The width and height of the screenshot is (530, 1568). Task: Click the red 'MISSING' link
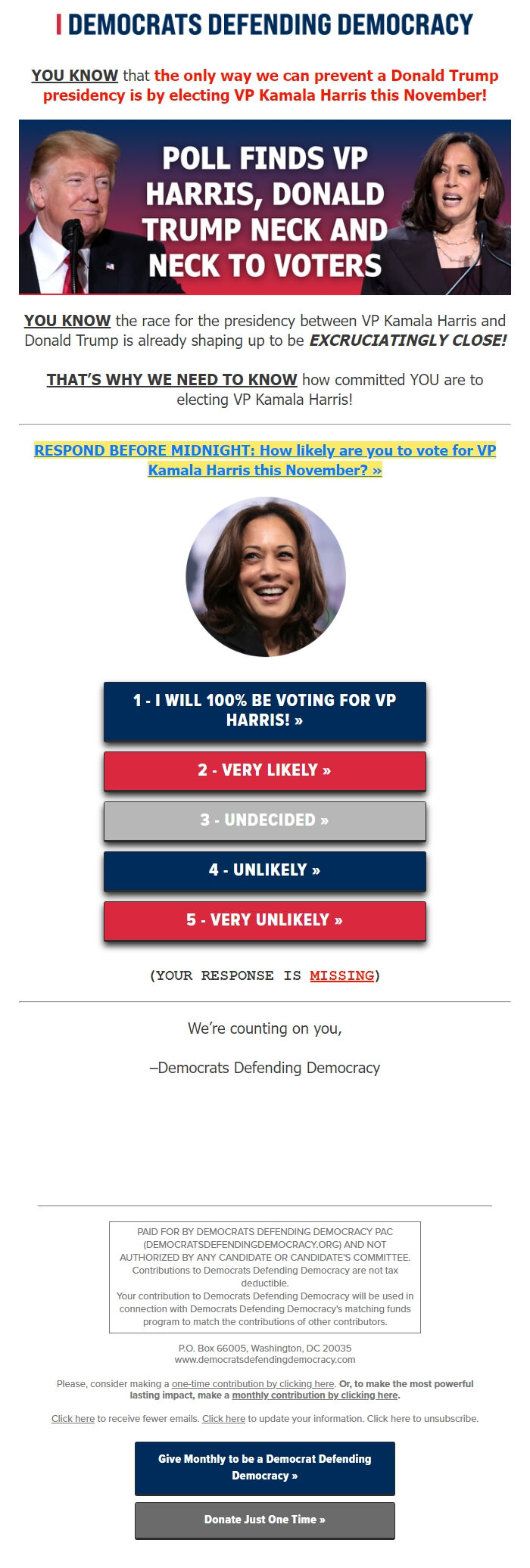point(341,975)
